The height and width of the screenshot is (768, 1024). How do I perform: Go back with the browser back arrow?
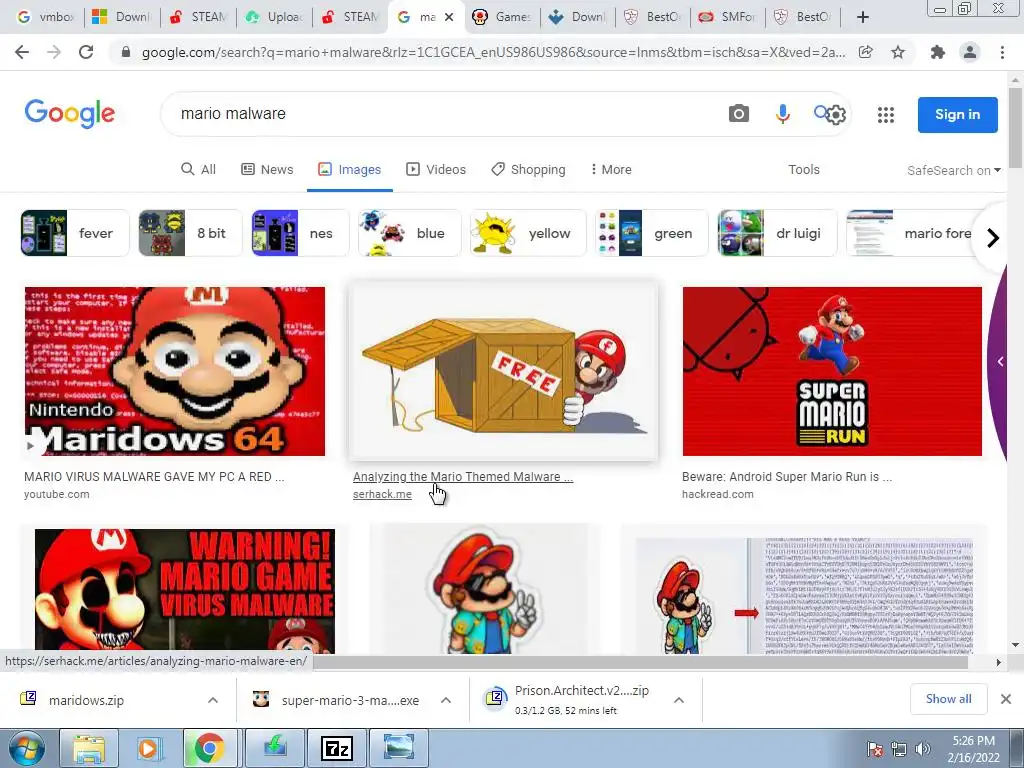[22, 52]
